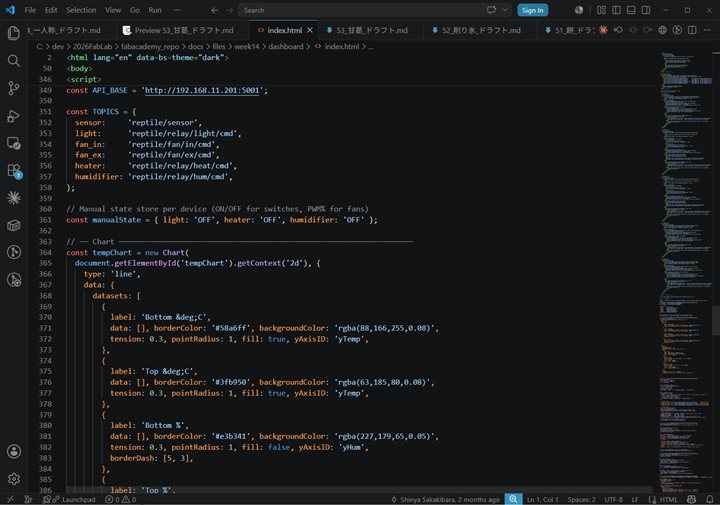The height and width of the screenshot is (505, 720).
Task: Expand week14 breadcrumb segment
Action: pos(247,46)
